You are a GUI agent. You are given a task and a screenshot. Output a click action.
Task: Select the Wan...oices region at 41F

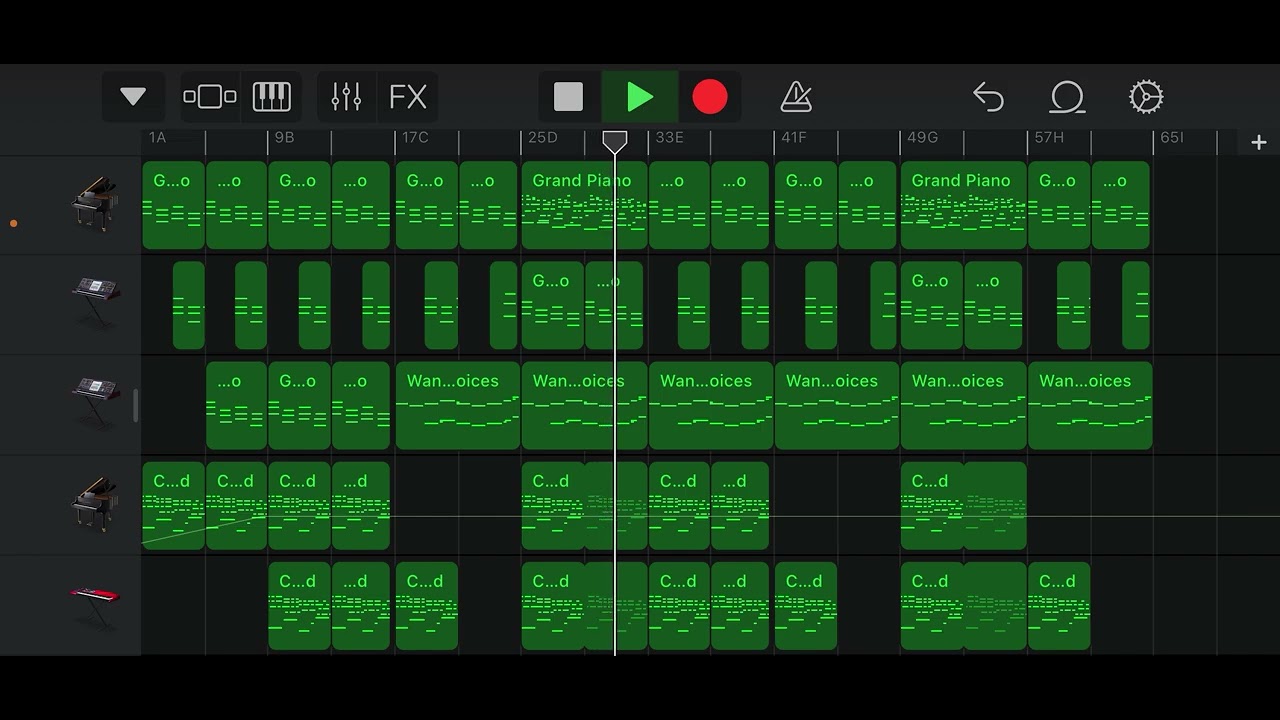[837, 405]
